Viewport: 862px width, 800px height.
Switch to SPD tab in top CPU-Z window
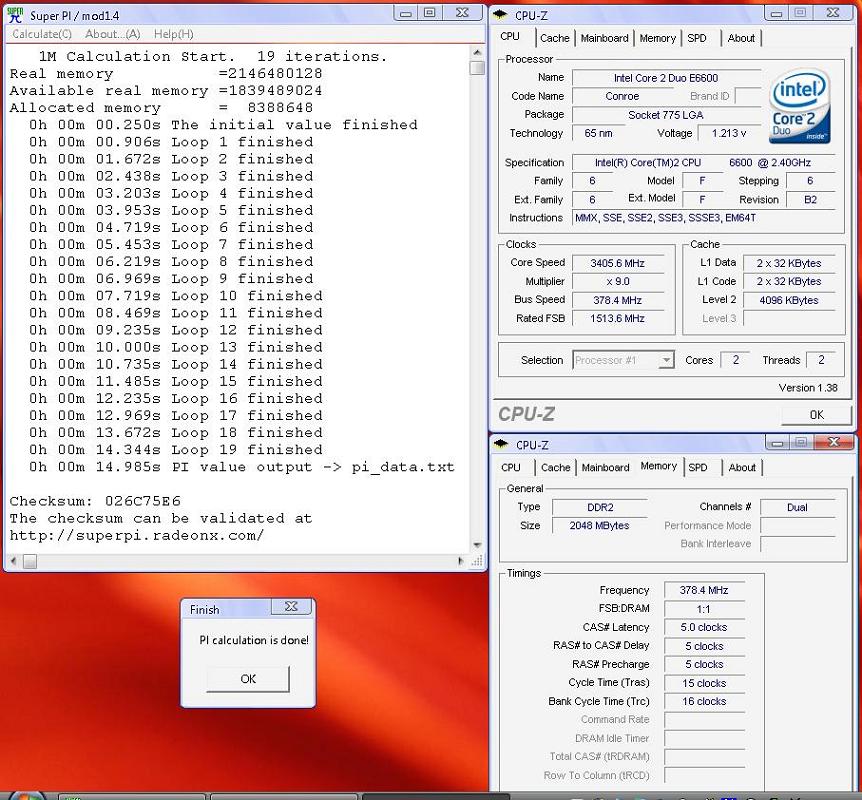[697, 38]
